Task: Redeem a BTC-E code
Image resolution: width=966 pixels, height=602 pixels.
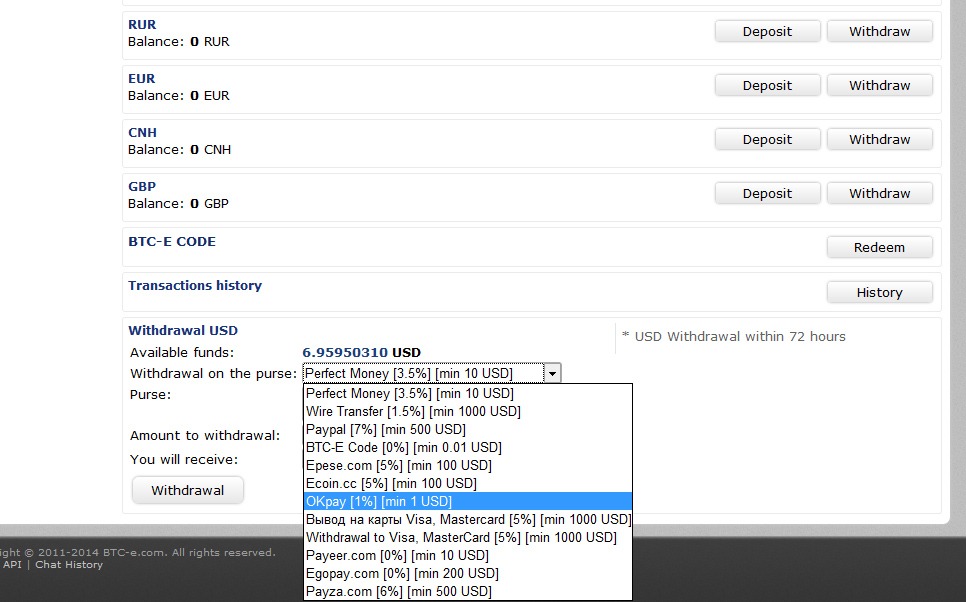Action: 879,247
